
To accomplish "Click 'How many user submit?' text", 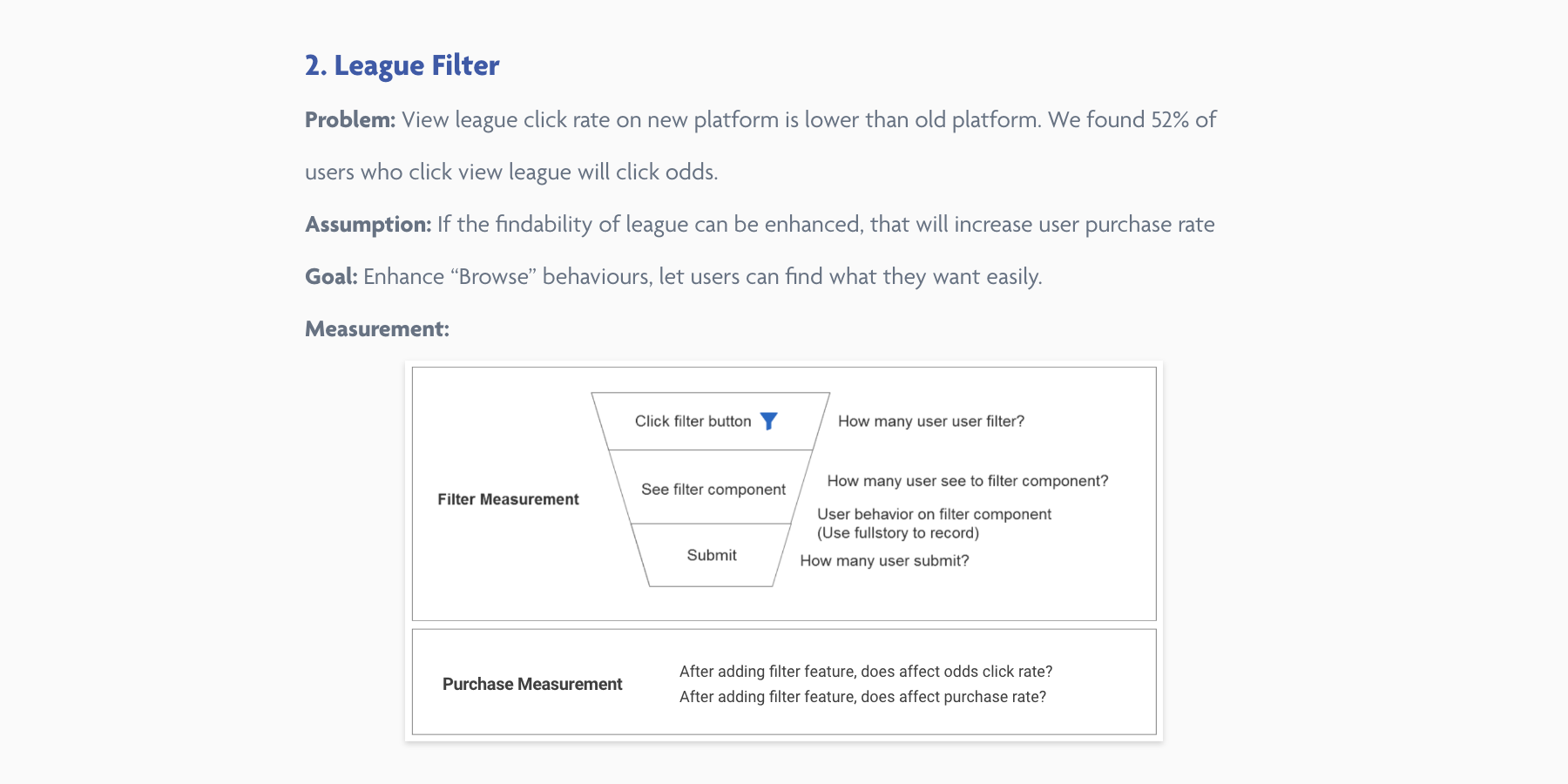I will coord(884,561).
